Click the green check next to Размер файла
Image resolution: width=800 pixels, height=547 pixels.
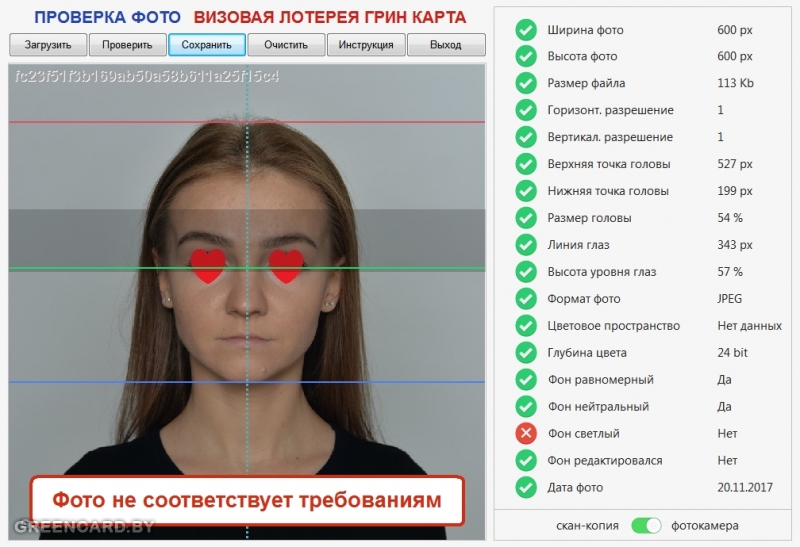(526, 83)
